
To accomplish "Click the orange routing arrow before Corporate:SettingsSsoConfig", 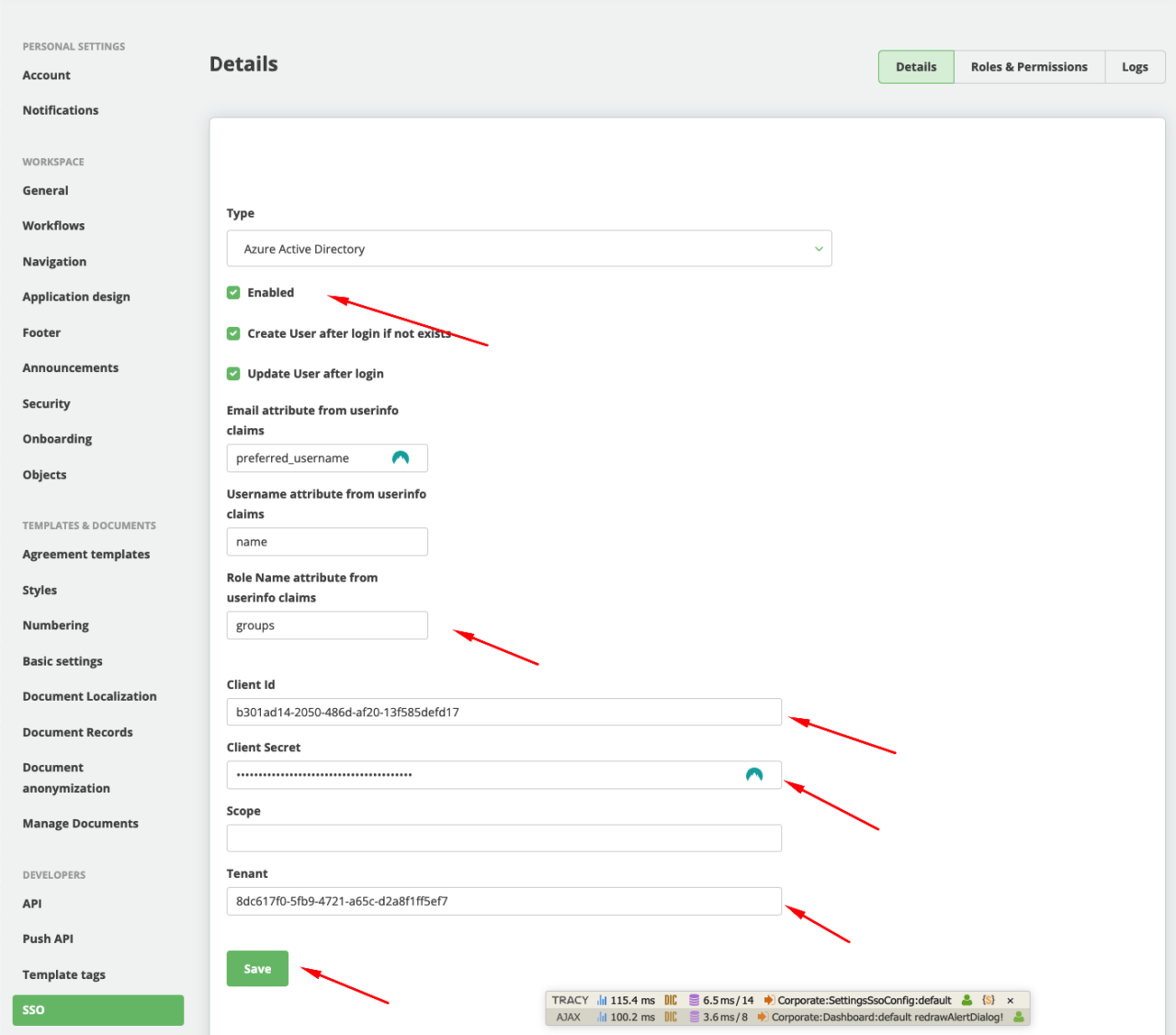I will point(770,1000).
